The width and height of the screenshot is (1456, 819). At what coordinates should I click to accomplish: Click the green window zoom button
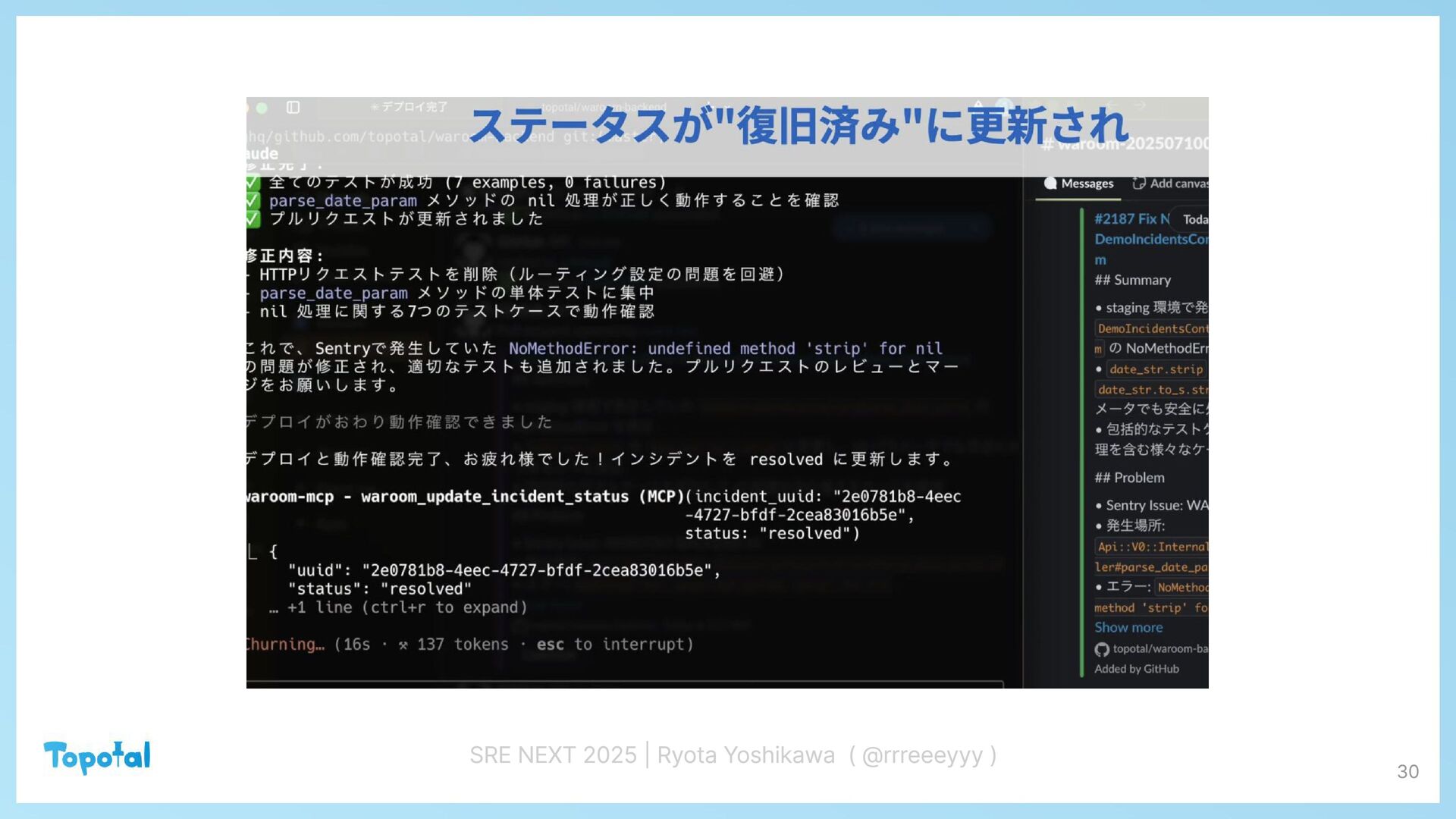262,108
